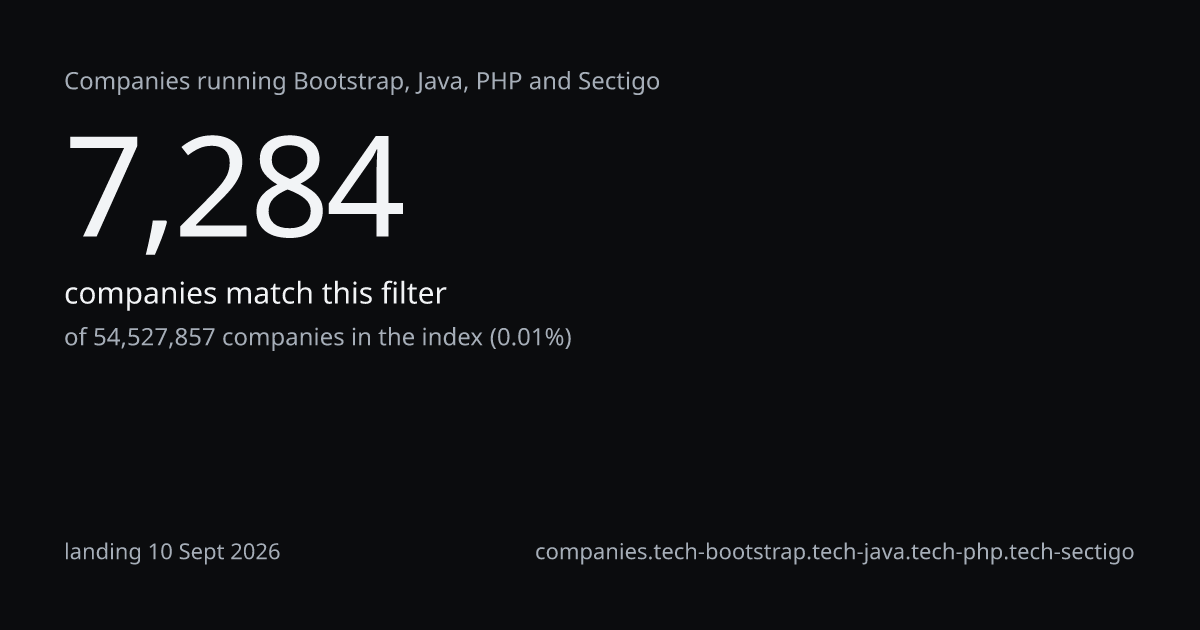Click the '(0.01%)' percentage text
This screenshot has width=1200, height=630.
coord(530,338)
